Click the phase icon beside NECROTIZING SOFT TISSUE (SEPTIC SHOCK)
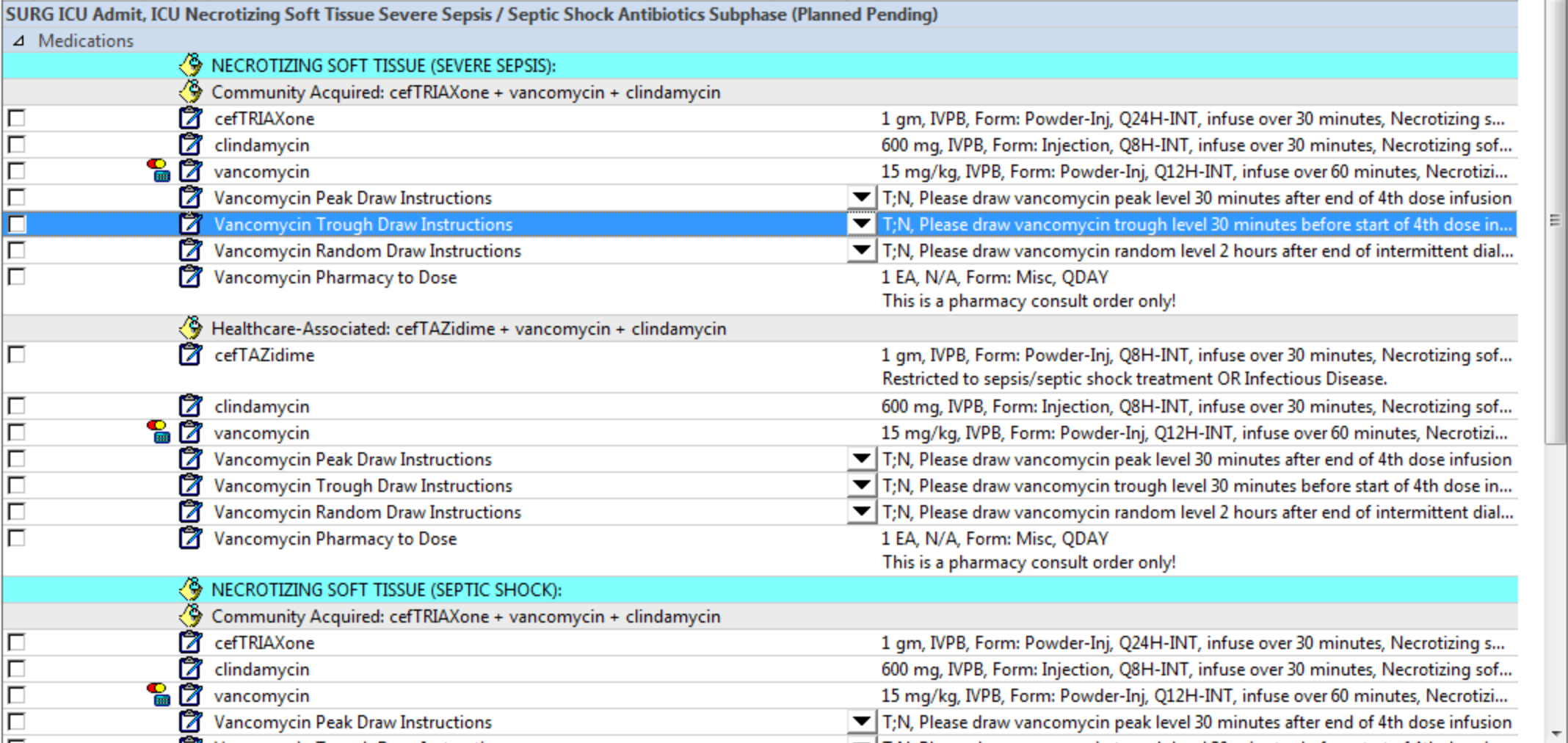This screenshot has width=1568, height=743. point(190,589)
